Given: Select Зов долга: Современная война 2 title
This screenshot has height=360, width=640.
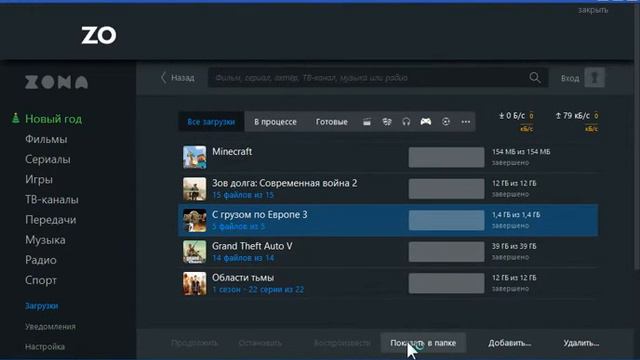Looking at the screenshot, I should pyautogui.click(x=284, y=183).
